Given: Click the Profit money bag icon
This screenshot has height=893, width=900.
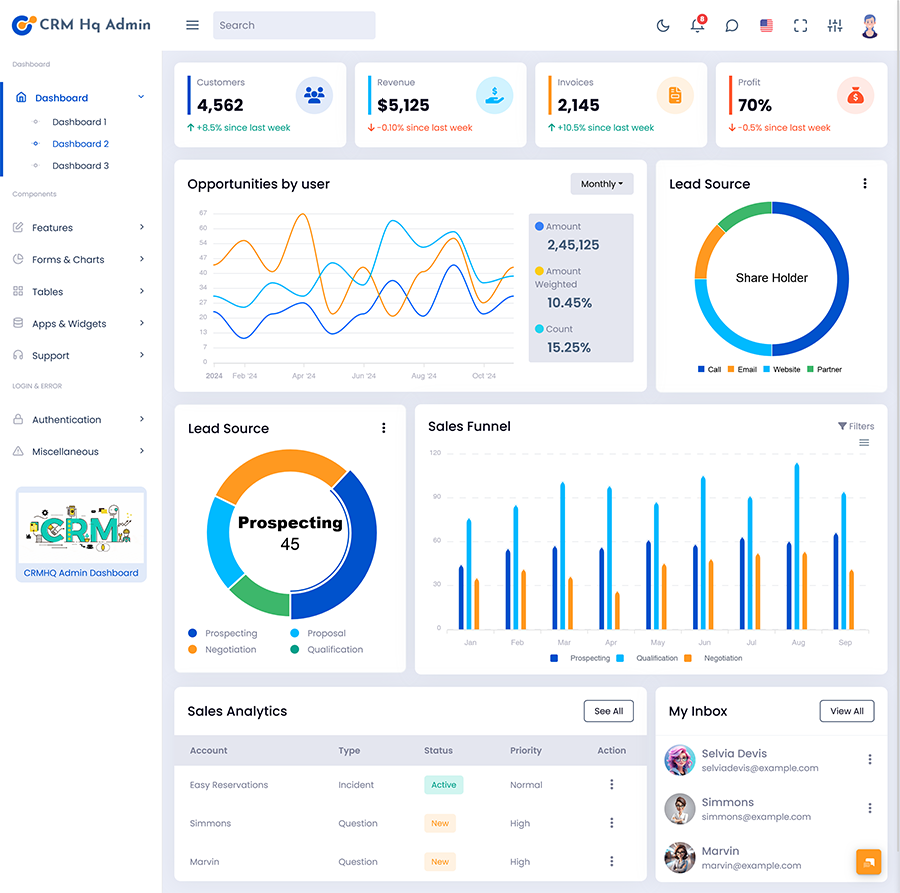Looking at the screenshot, I should (855, 95).
